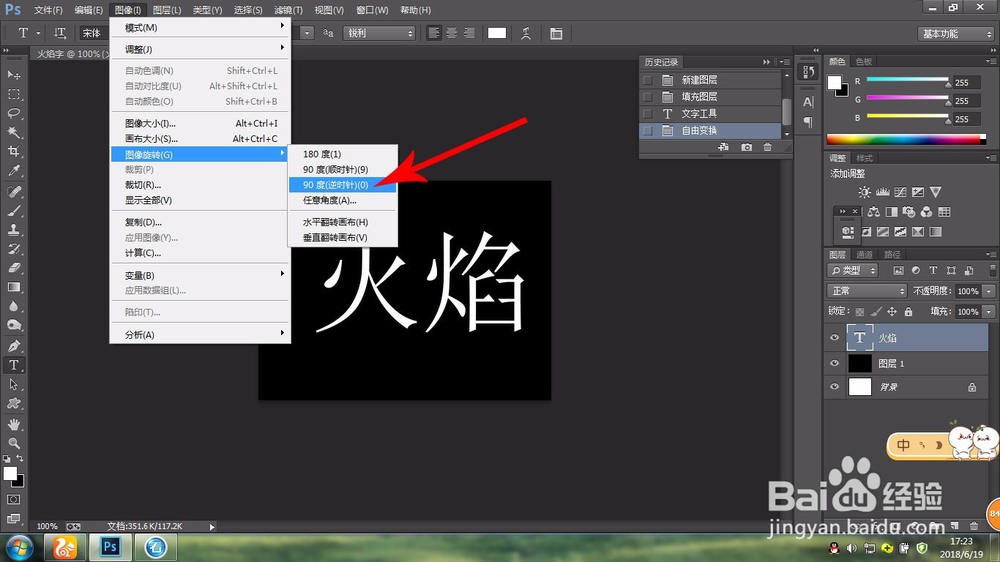The width and height of the screenshot is (1000, 562).
Task: Click 画布大小(S)... menu entry
Action: (x=200, y=139)
